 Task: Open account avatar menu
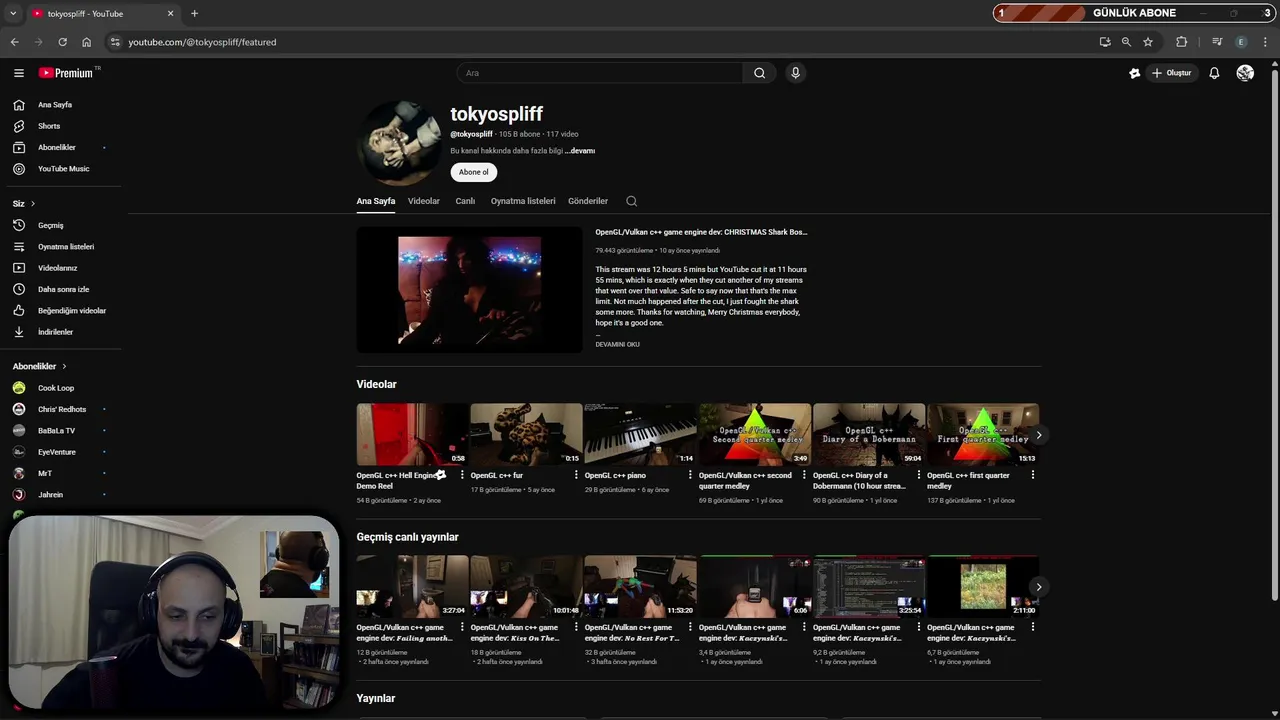1245,73
